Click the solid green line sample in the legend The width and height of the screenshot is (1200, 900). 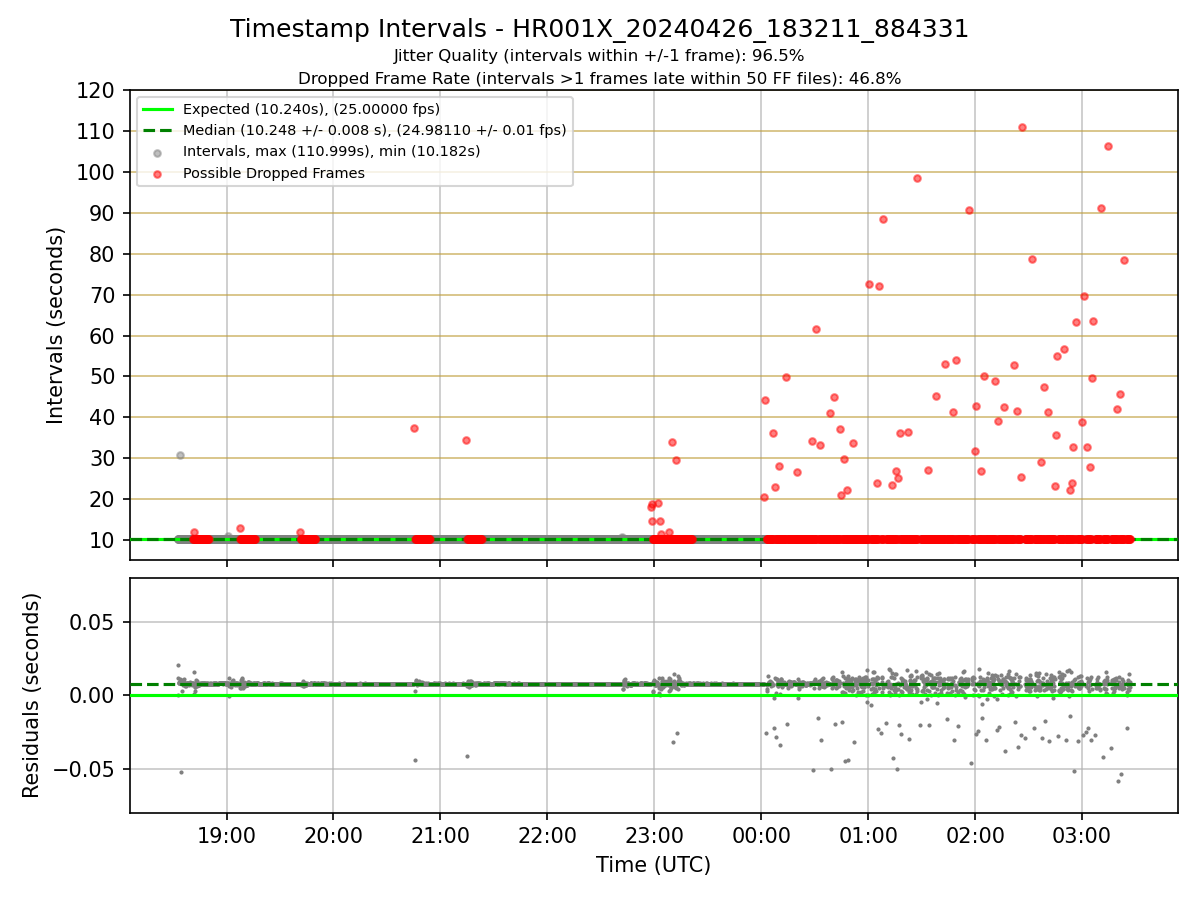click(159, 110)
